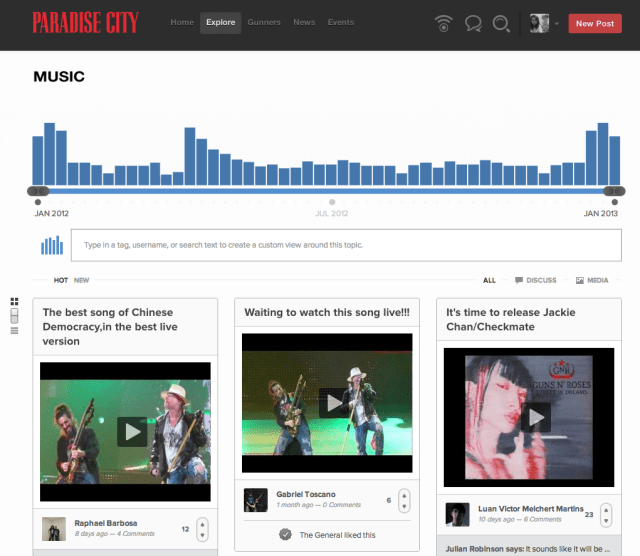Focus the tag or username search field
Viewport: 640px width, 556px height.
(346, 245)
